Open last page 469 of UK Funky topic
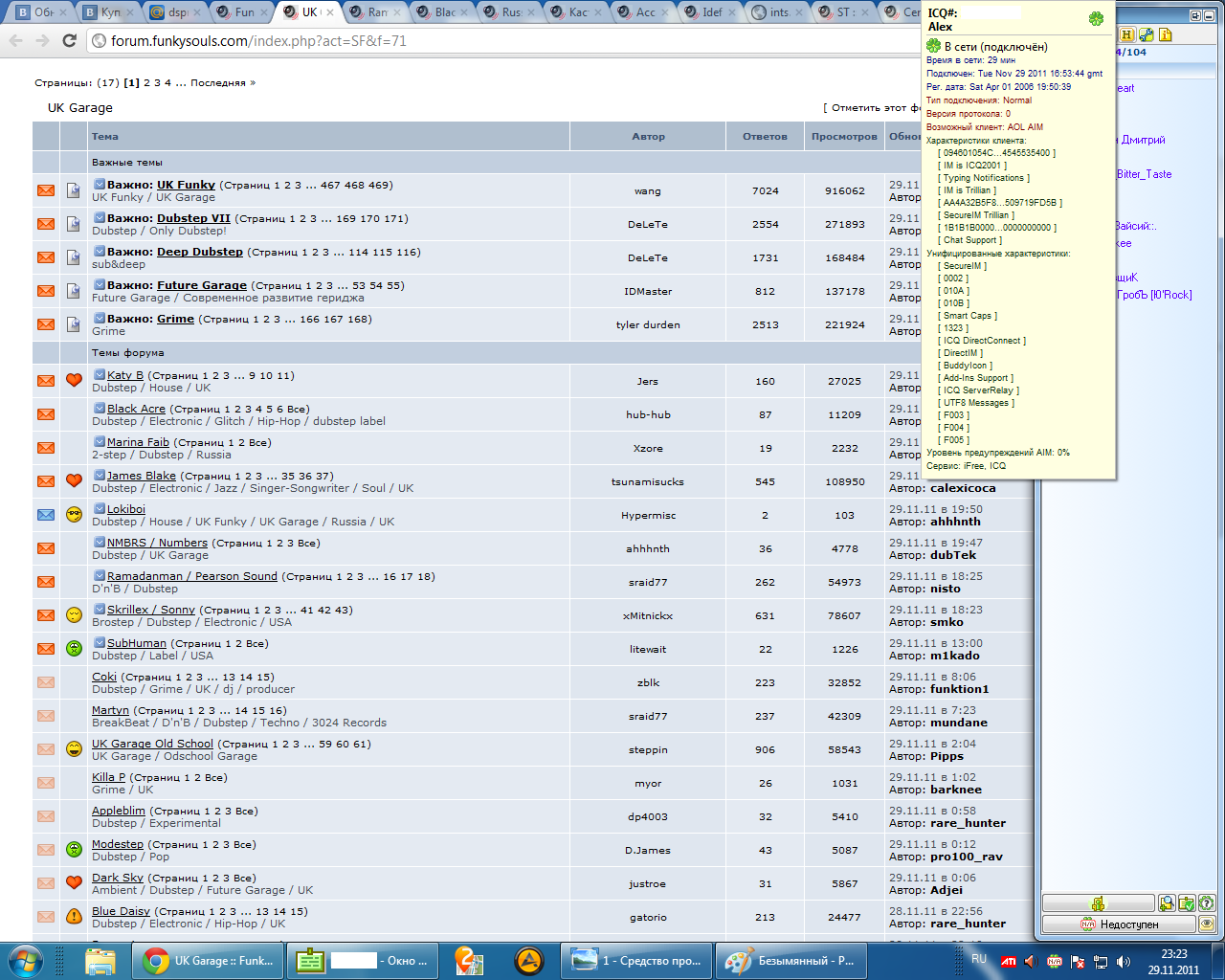Screen dimensions: 1225x980 pyautogui.click(x=380, y=185)
